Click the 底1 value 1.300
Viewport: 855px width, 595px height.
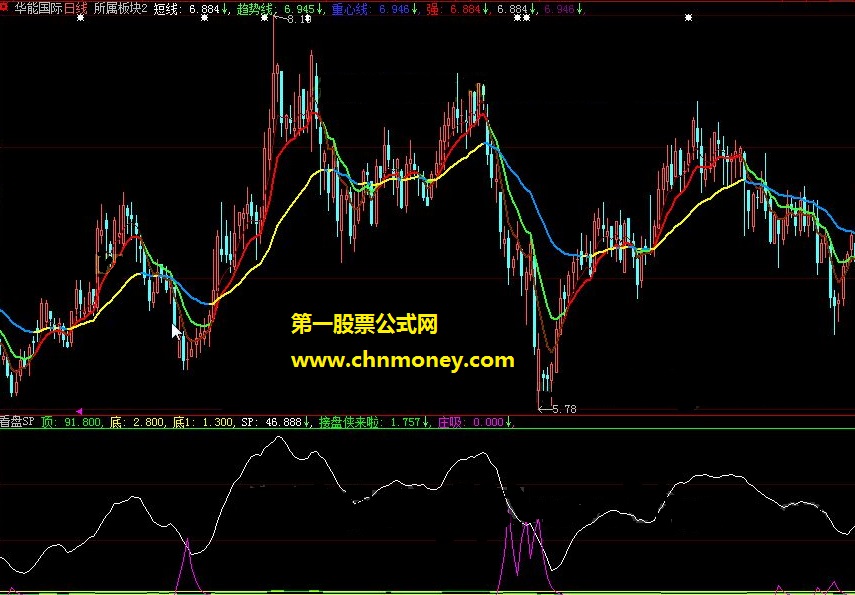(218, 422)
